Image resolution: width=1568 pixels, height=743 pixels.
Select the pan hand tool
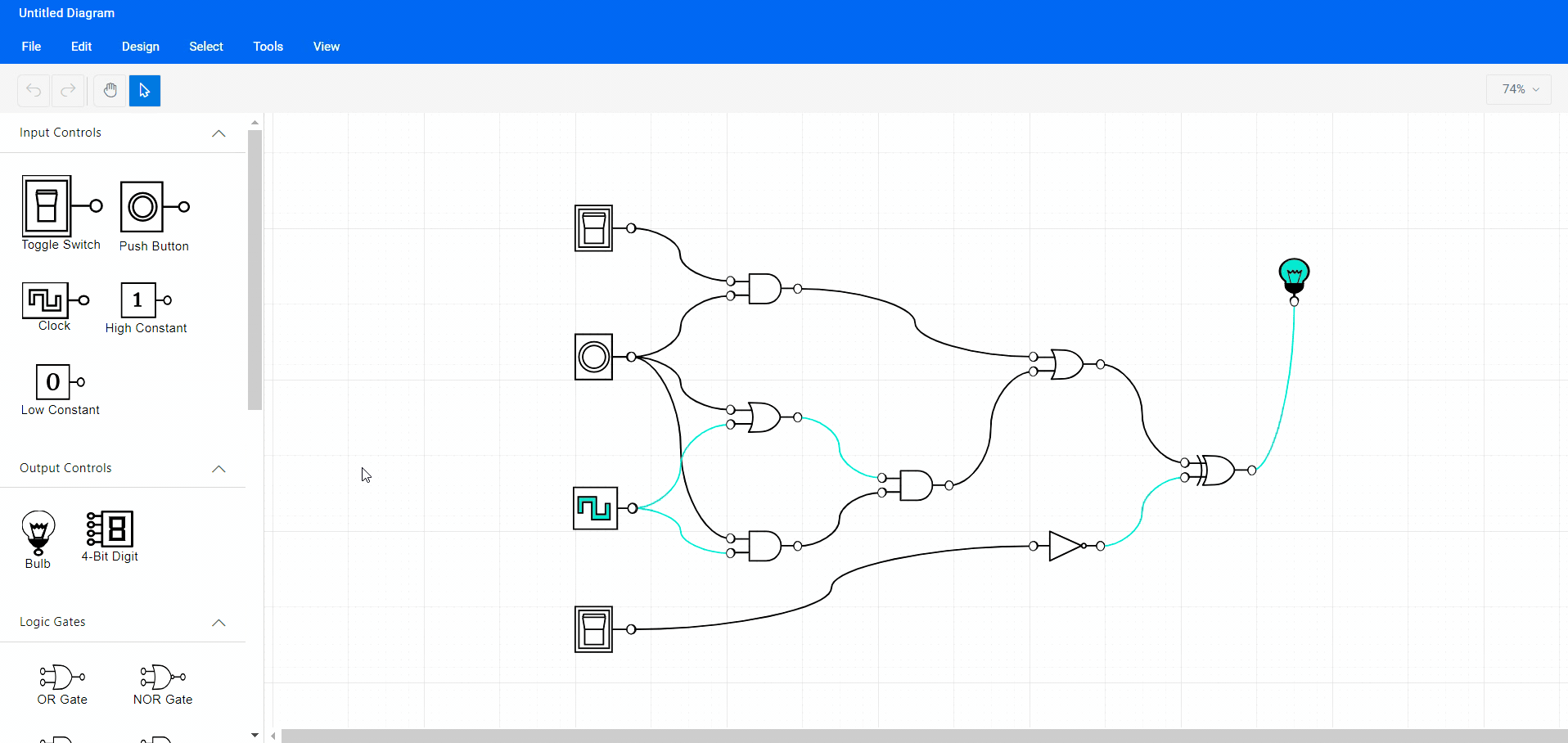tap(110, 90)
